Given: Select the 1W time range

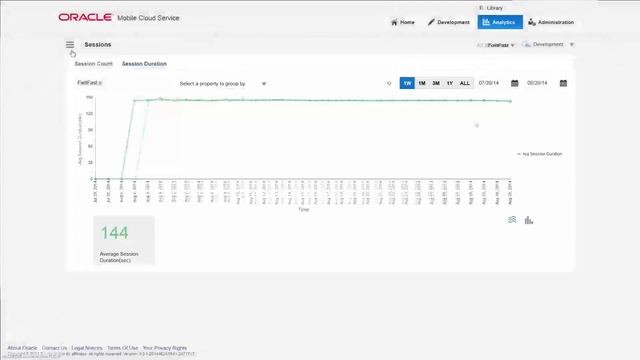Looking at the screenshot, I should (x=407, y=83).
